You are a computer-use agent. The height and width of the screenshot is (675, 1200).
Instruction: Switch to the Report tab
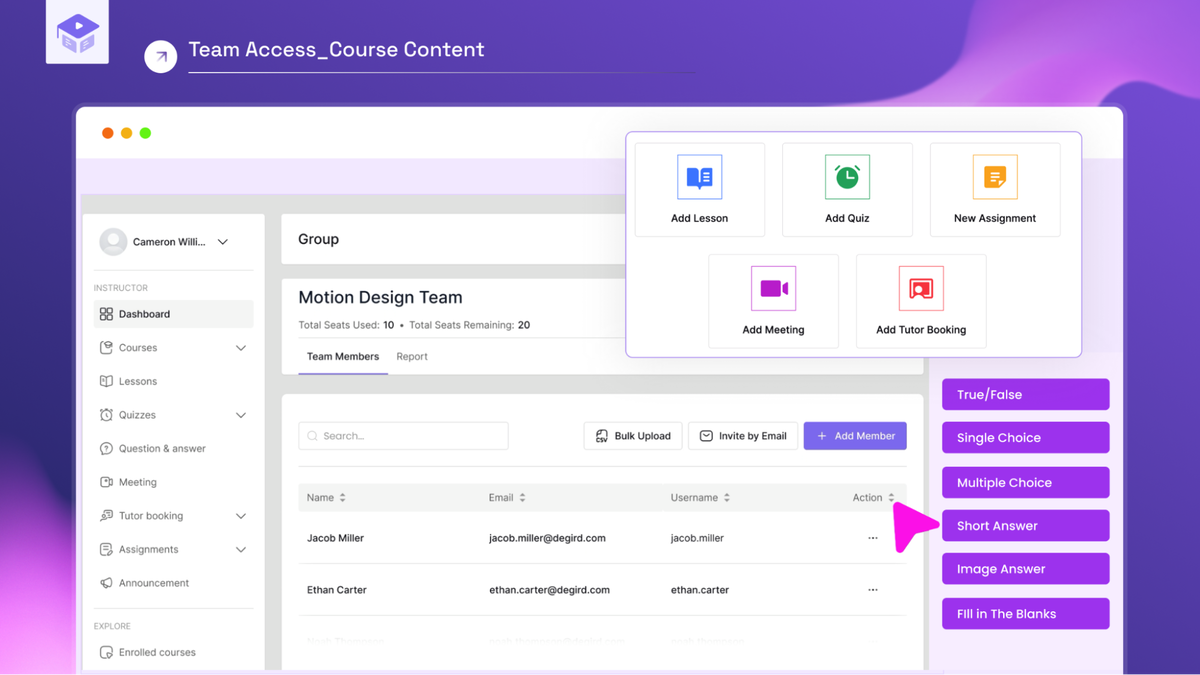[411, 357]
